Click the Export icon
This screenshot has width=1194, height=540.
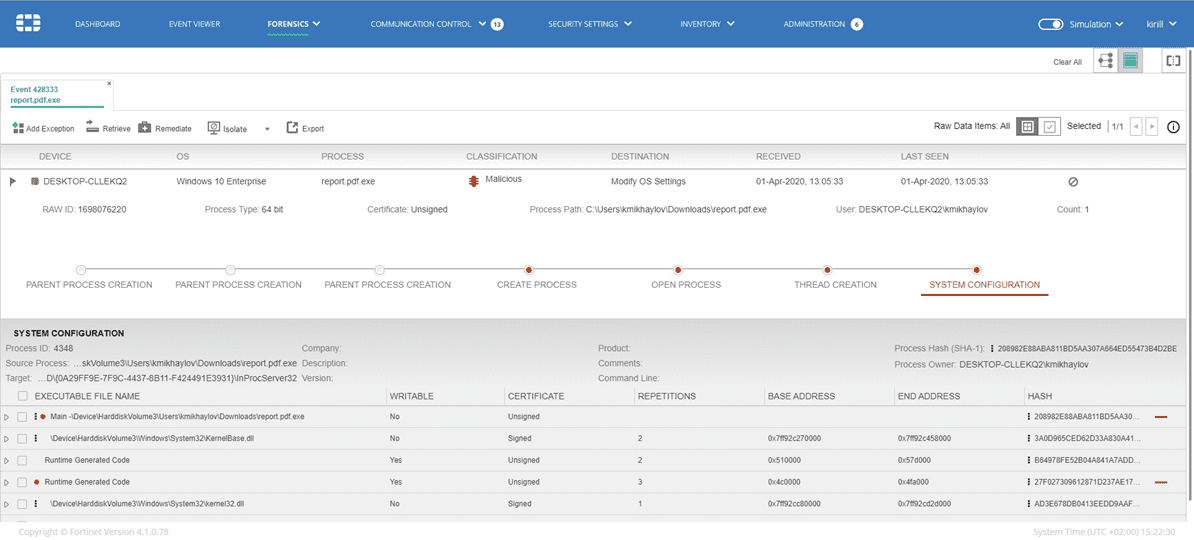pyautogui.click(x=292, y=128)
